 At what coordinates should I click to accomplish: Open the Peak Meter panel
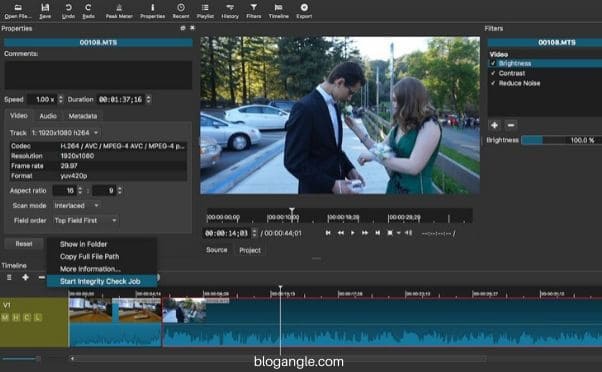coord(119,11)
